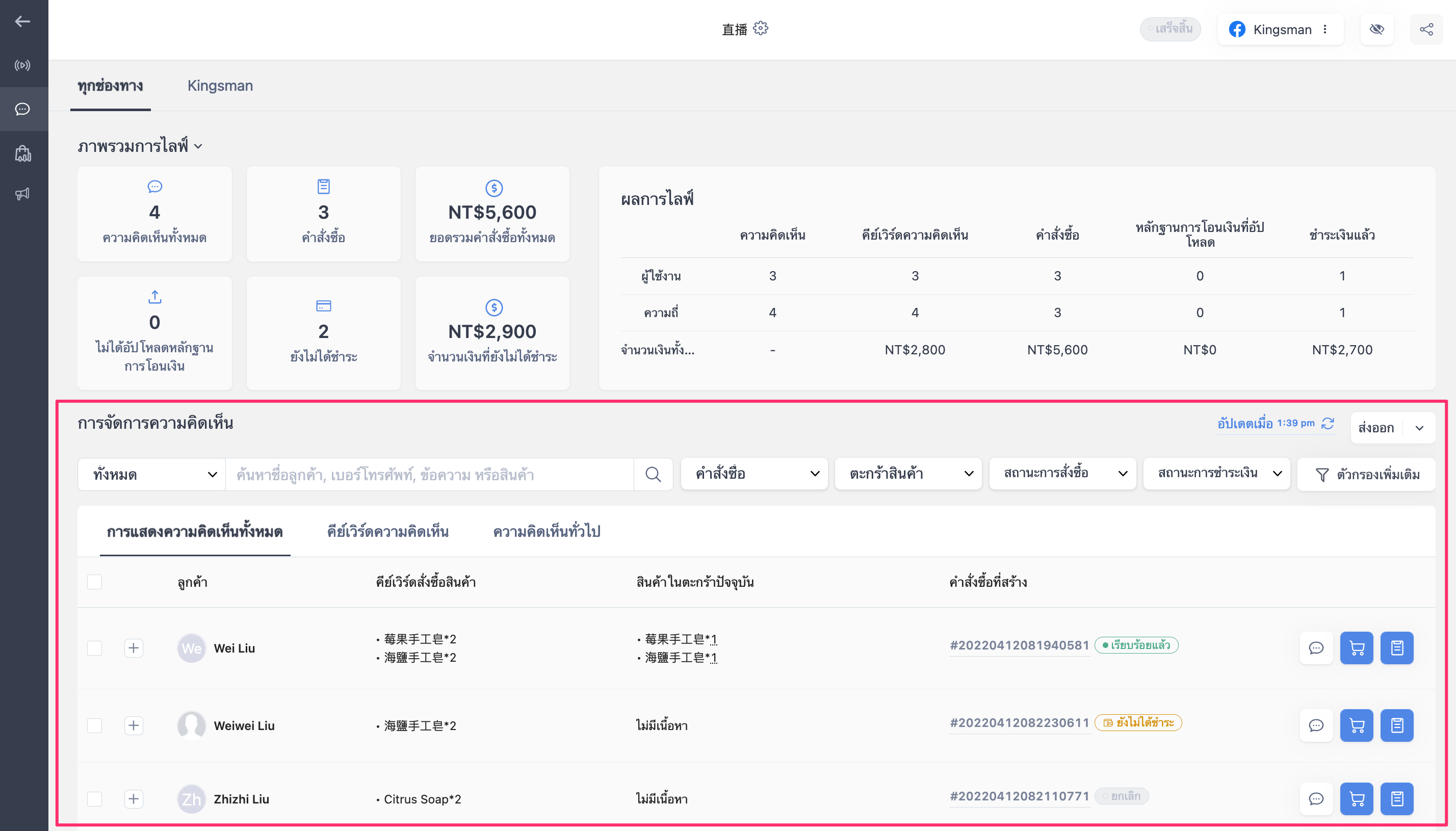Image resolution: width=1456 pixels, height=831 pixels.
Task: Open settings gear next to 直播
Action: point(761,29)
